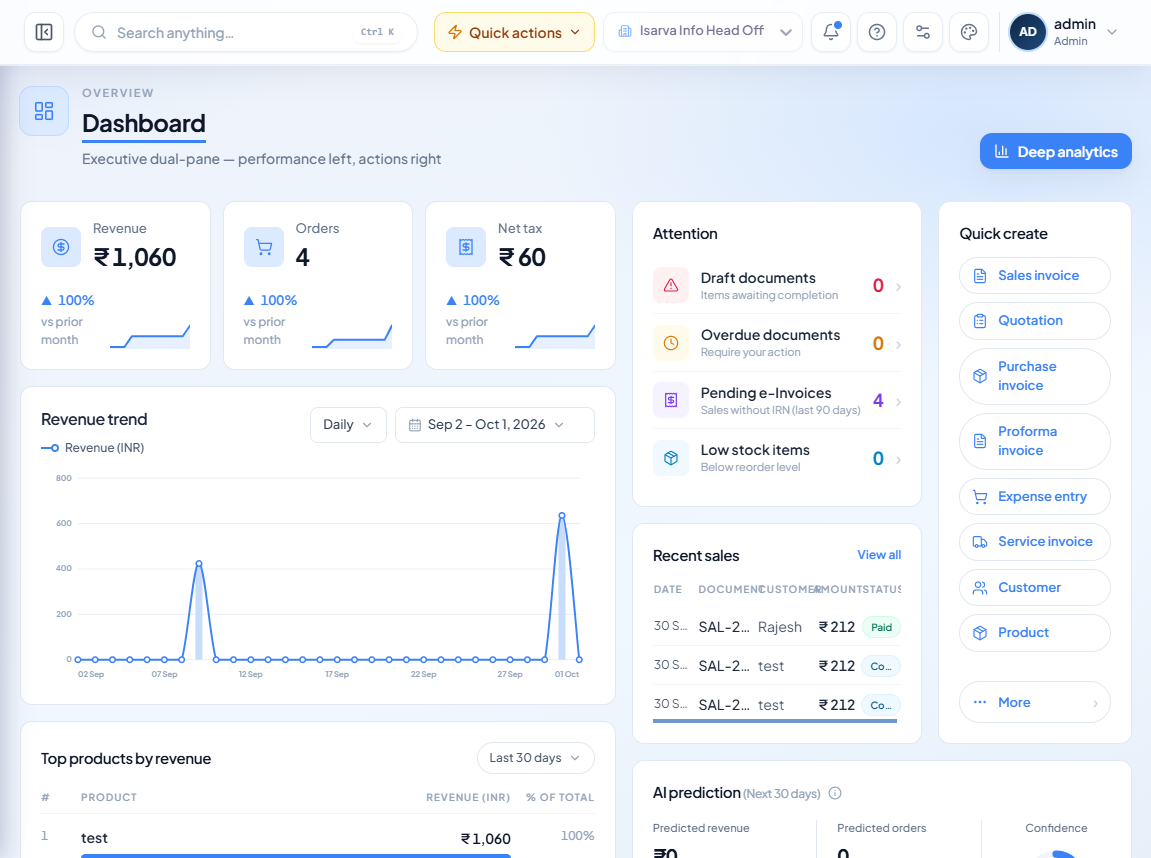Create a Proforma invoice

point(1034,441)
